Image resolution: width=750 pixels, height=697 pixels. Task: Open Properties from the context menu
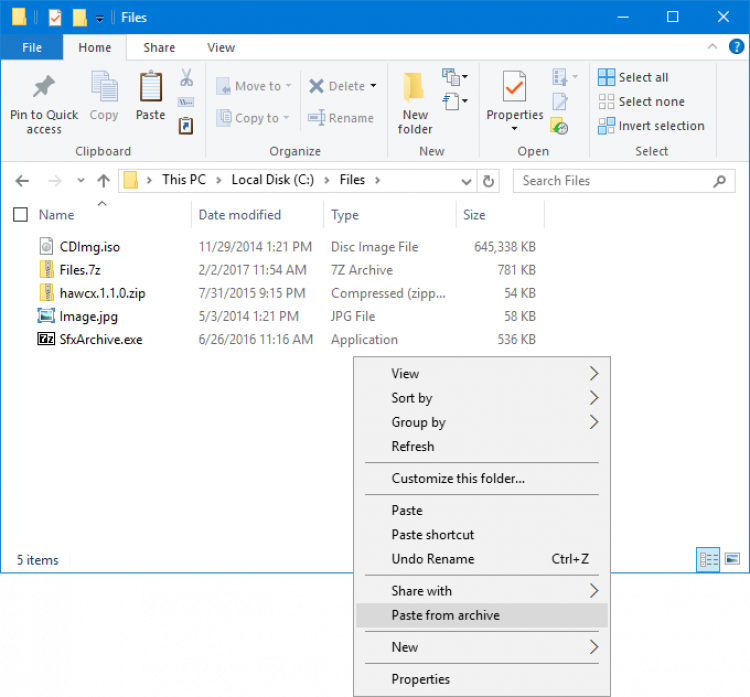pos(482,679)
